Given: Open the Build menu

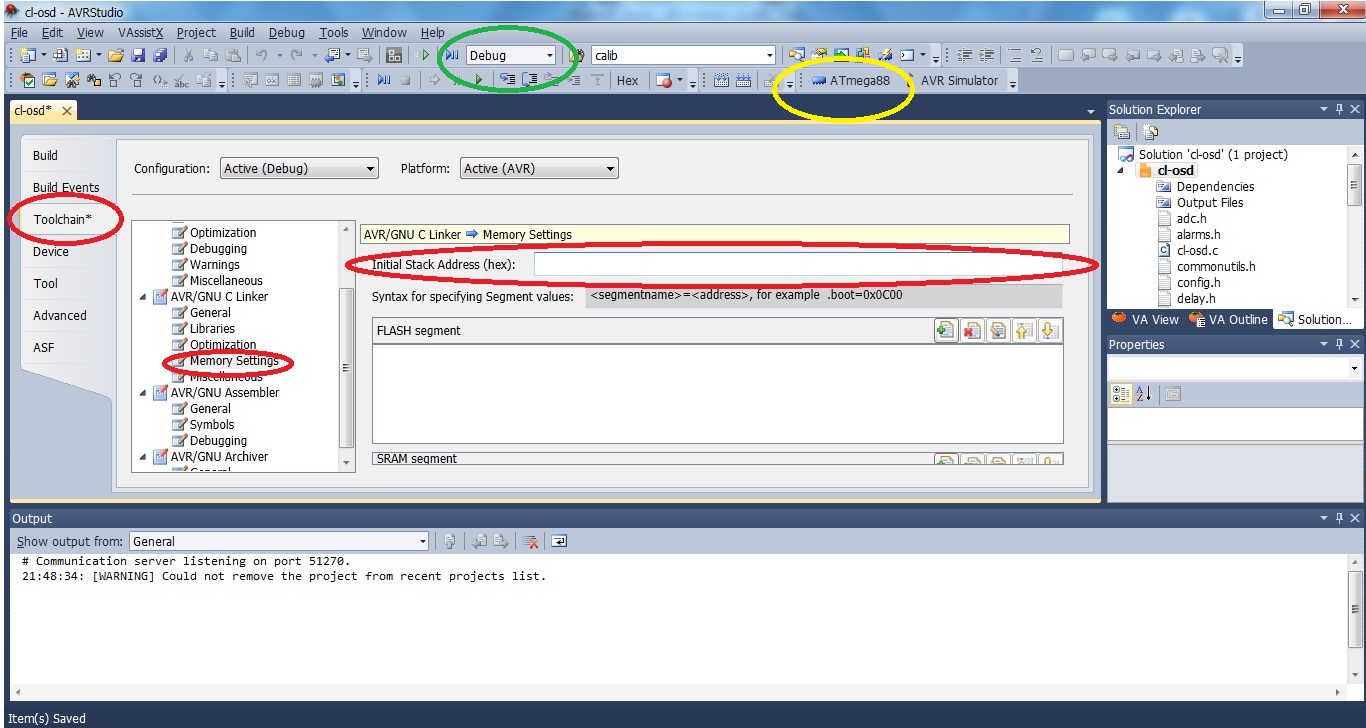Looking at the screenshot, I should pos(242,32).
